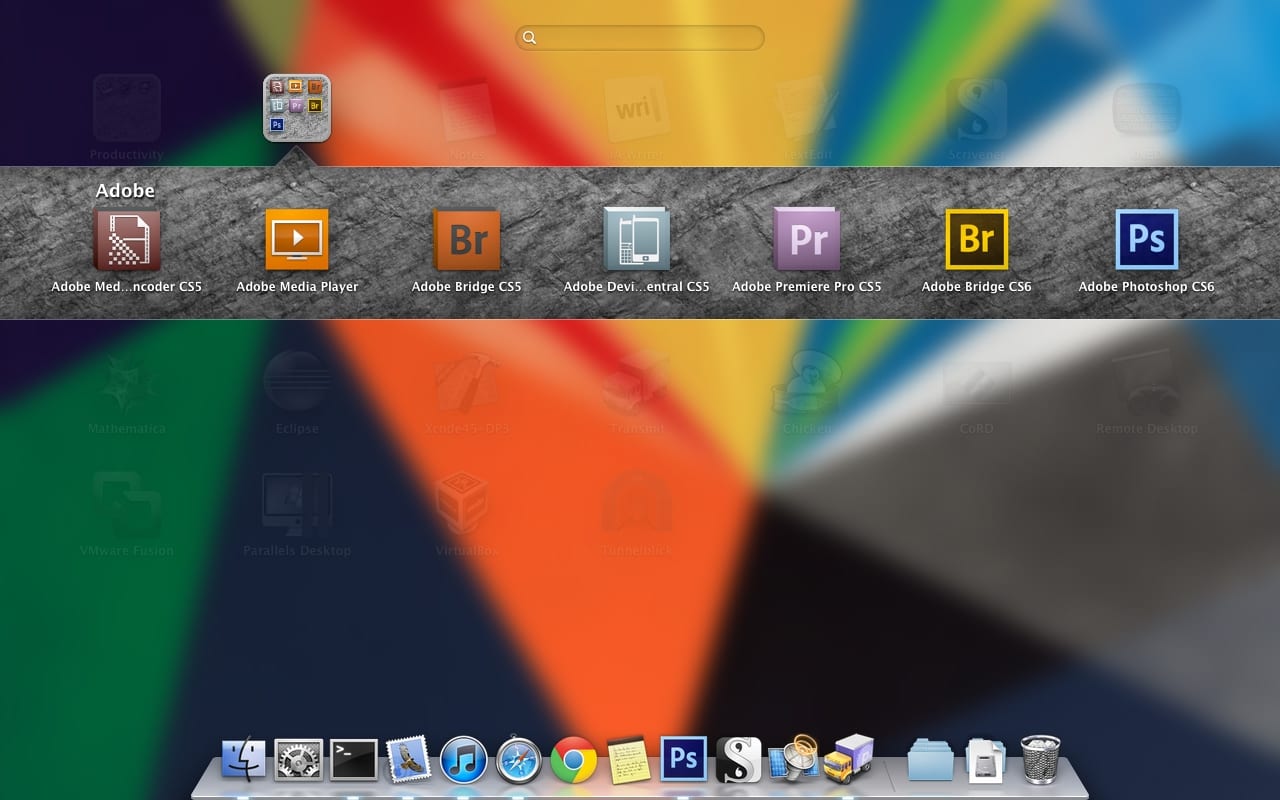Click the dimmed Parallels Desktop app
The image size is (1280, 800).
(297, 505)
